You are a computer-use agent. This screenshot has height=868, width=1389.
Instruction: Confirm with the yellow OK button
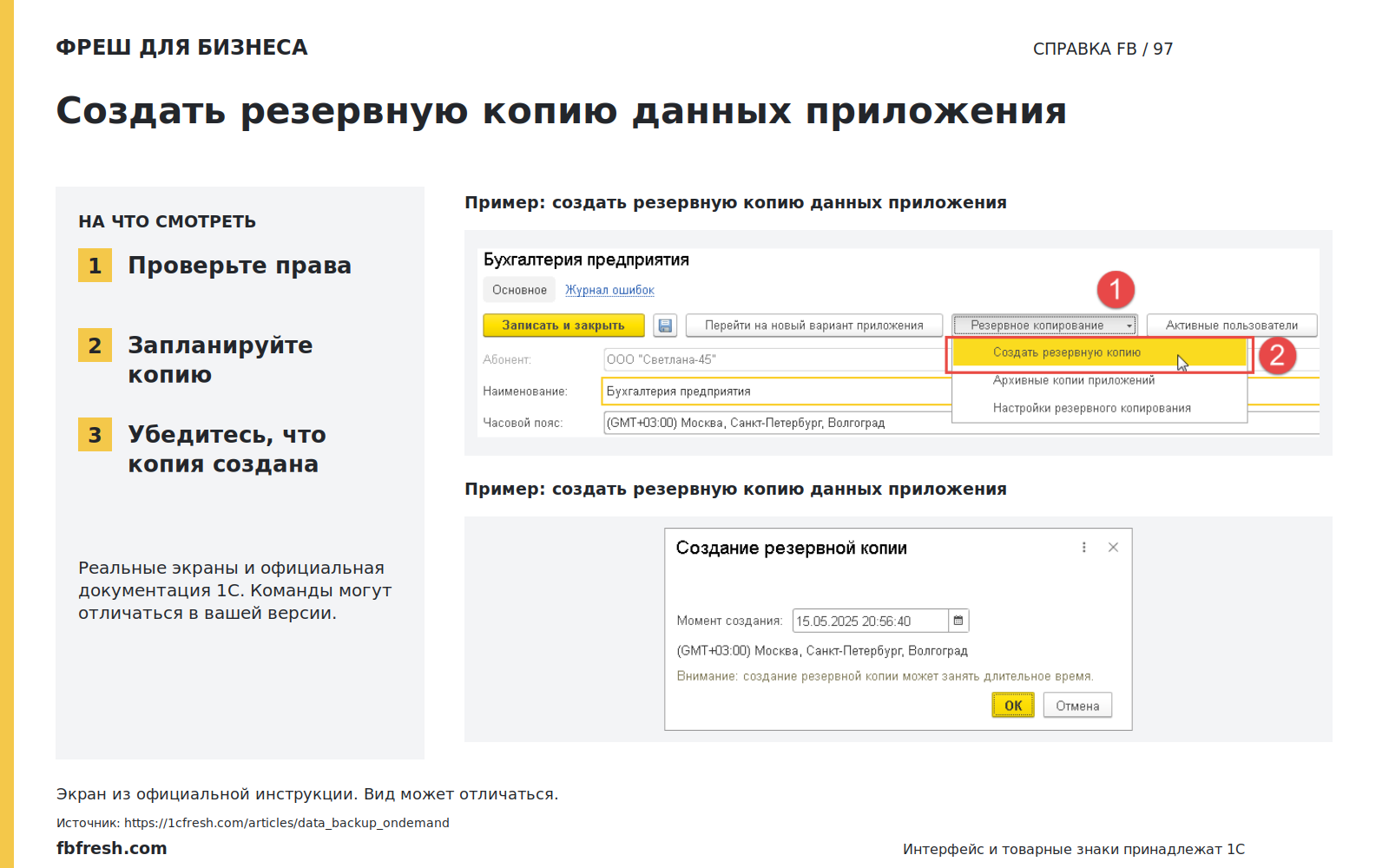pyautogui.click(x=1013, y=706)
